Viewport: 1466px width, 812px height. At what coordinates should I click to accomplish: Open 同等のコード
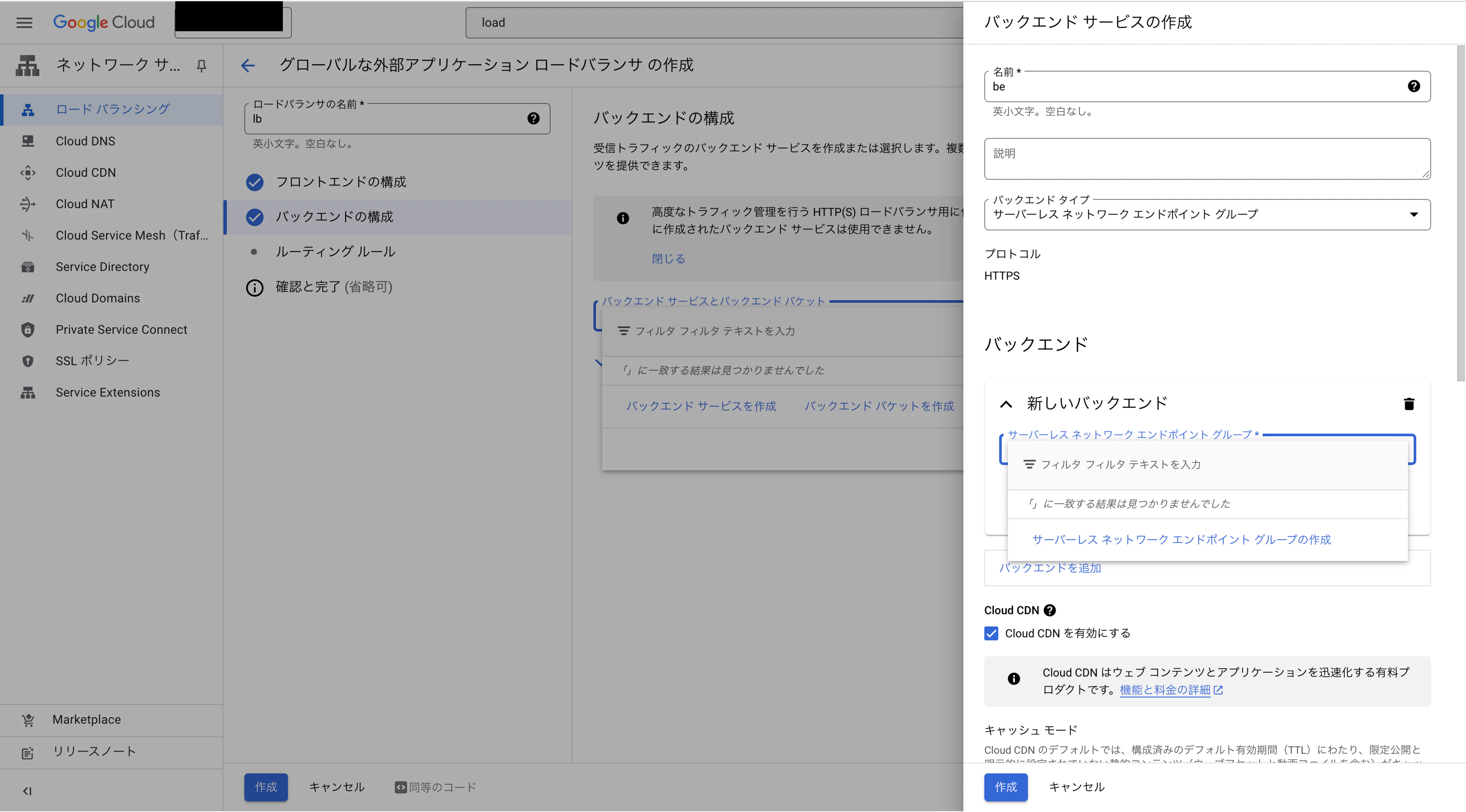(x=435, y=788)
